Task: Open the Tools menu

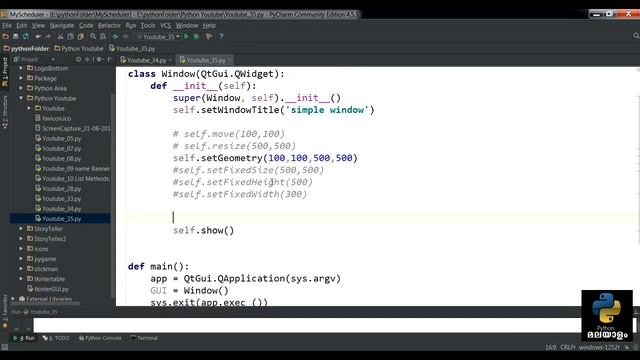Action: tap(148, 25)
